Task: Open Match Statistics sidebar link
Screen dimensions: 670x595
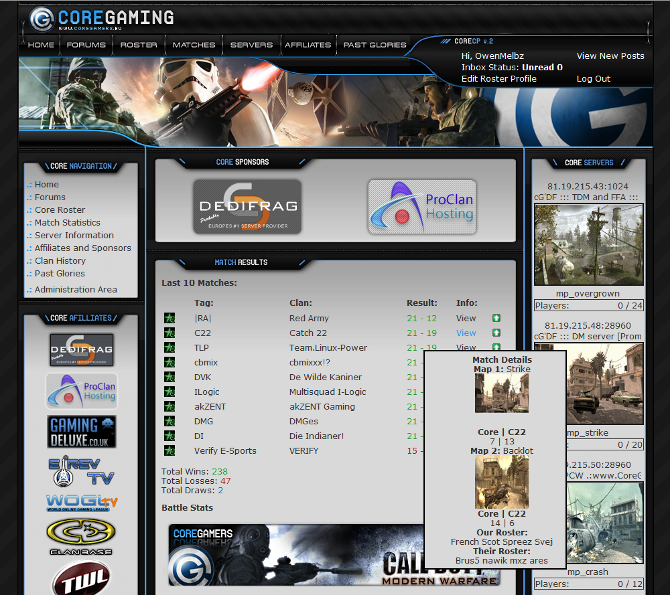Action: click(68, 223)
